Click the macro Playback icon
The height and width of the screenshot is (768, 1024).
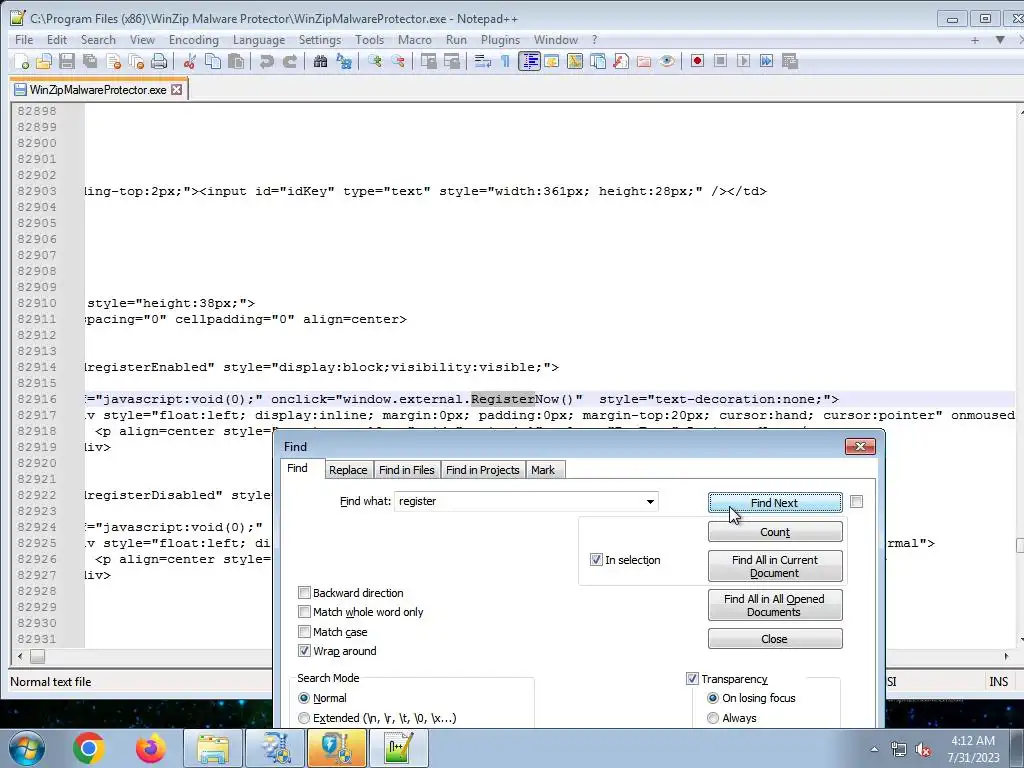click(x=743, y=61)
